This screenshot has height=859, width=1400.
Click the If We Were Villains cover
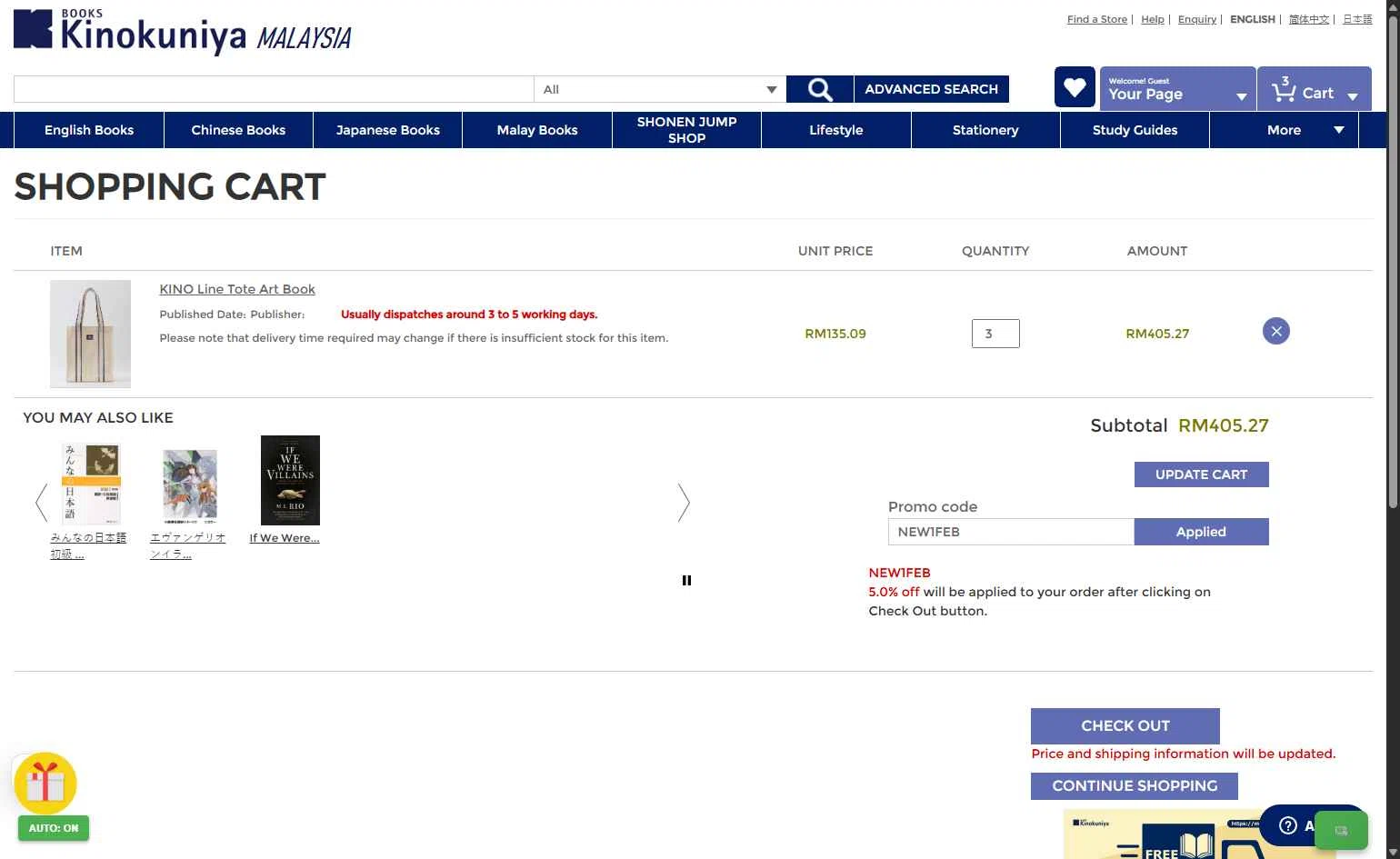point(290,480)
